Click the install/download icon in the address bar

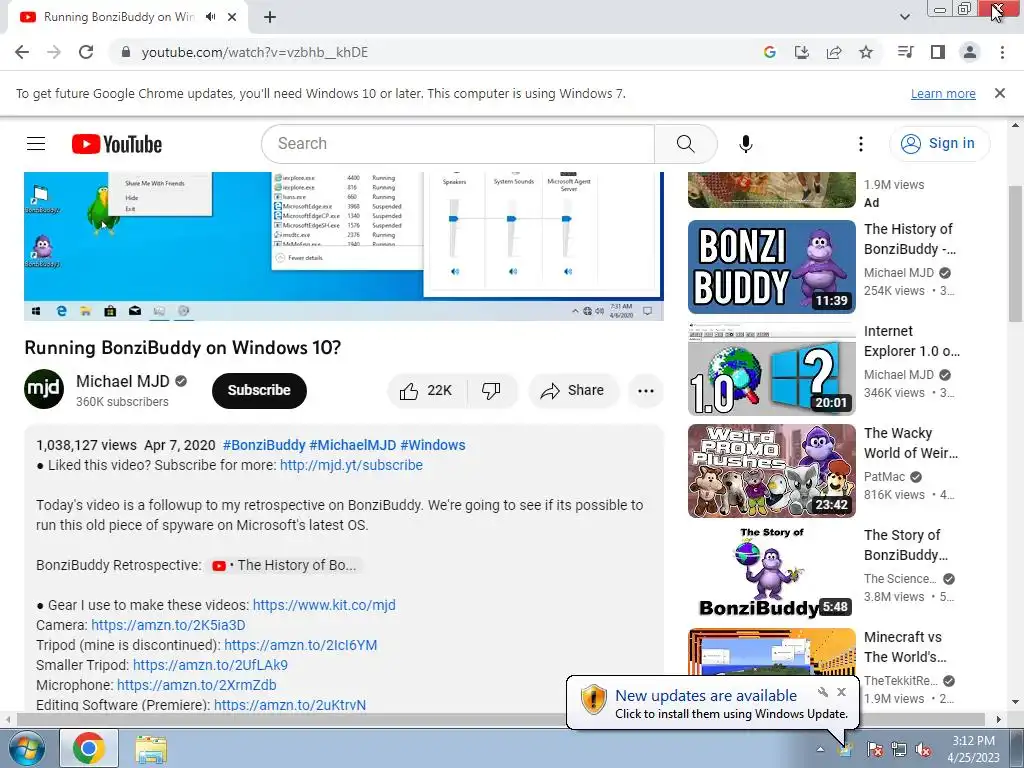point(801,52)
